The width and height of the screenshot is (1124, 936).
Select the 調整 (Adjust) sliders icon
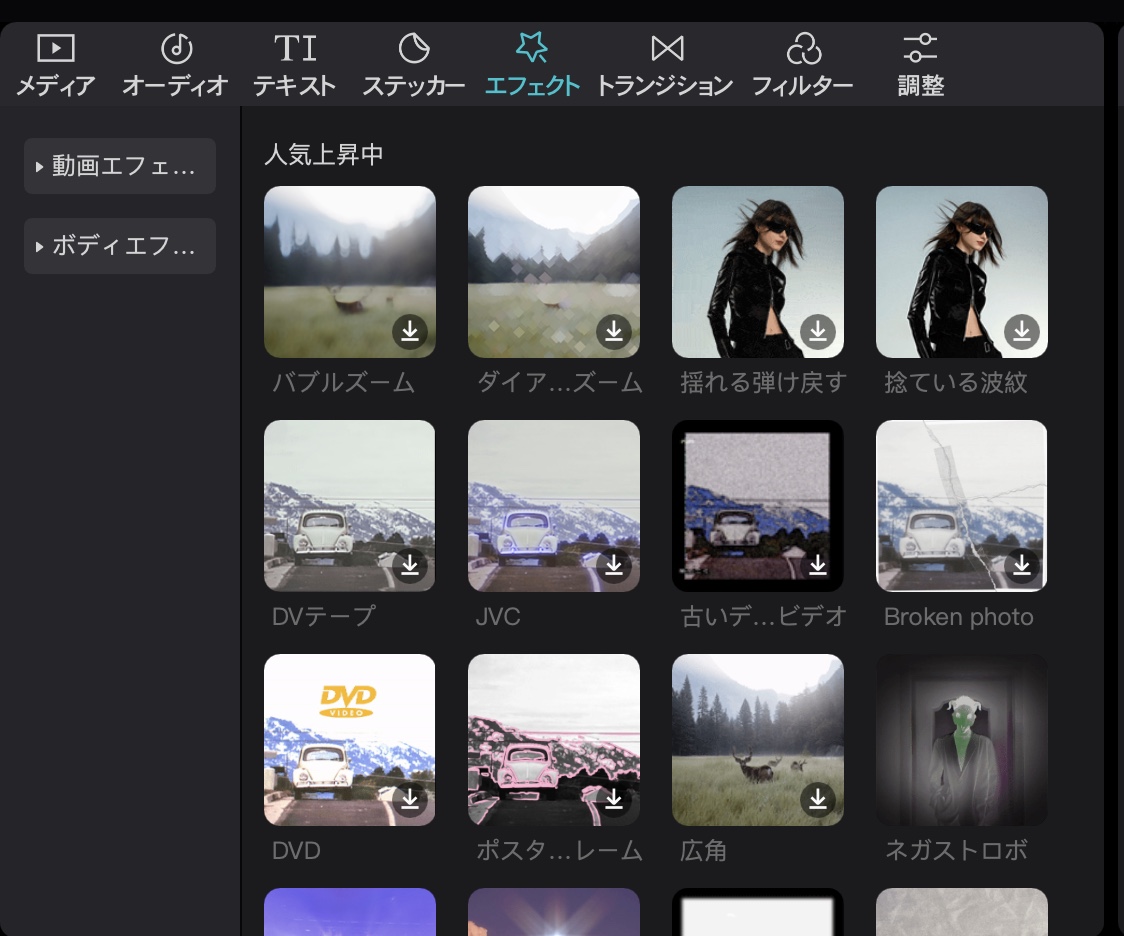pyautogui.click(x=919, y=62)
